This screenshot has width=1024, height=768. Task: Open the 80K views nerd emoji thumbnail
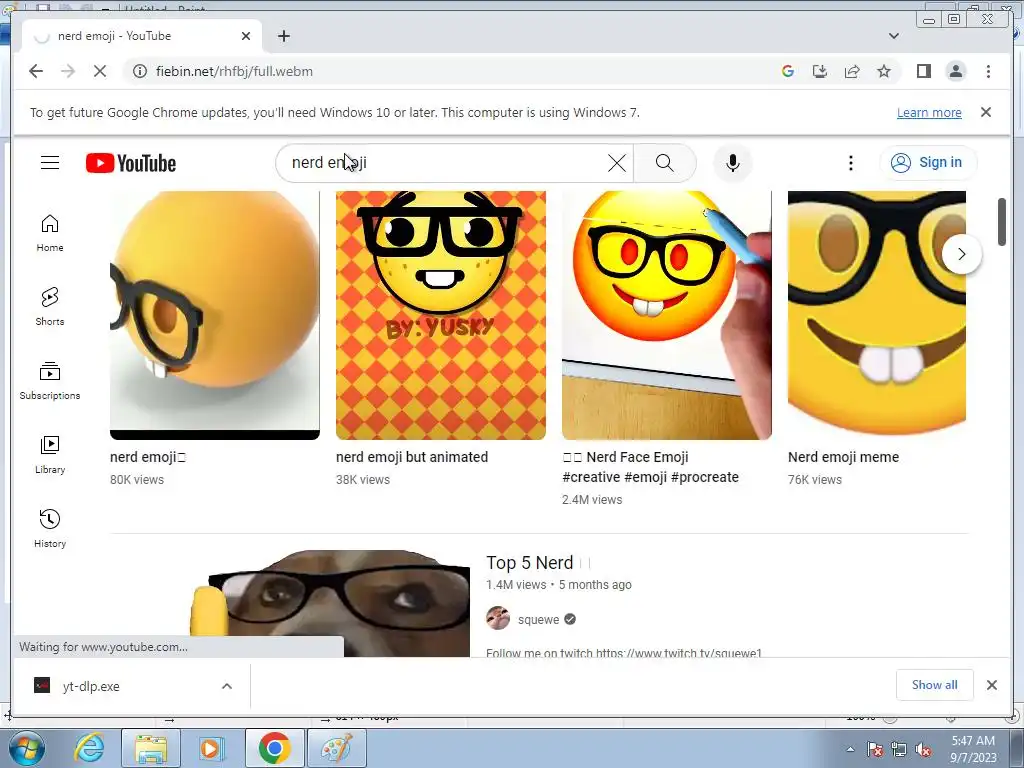coord(215,315)
